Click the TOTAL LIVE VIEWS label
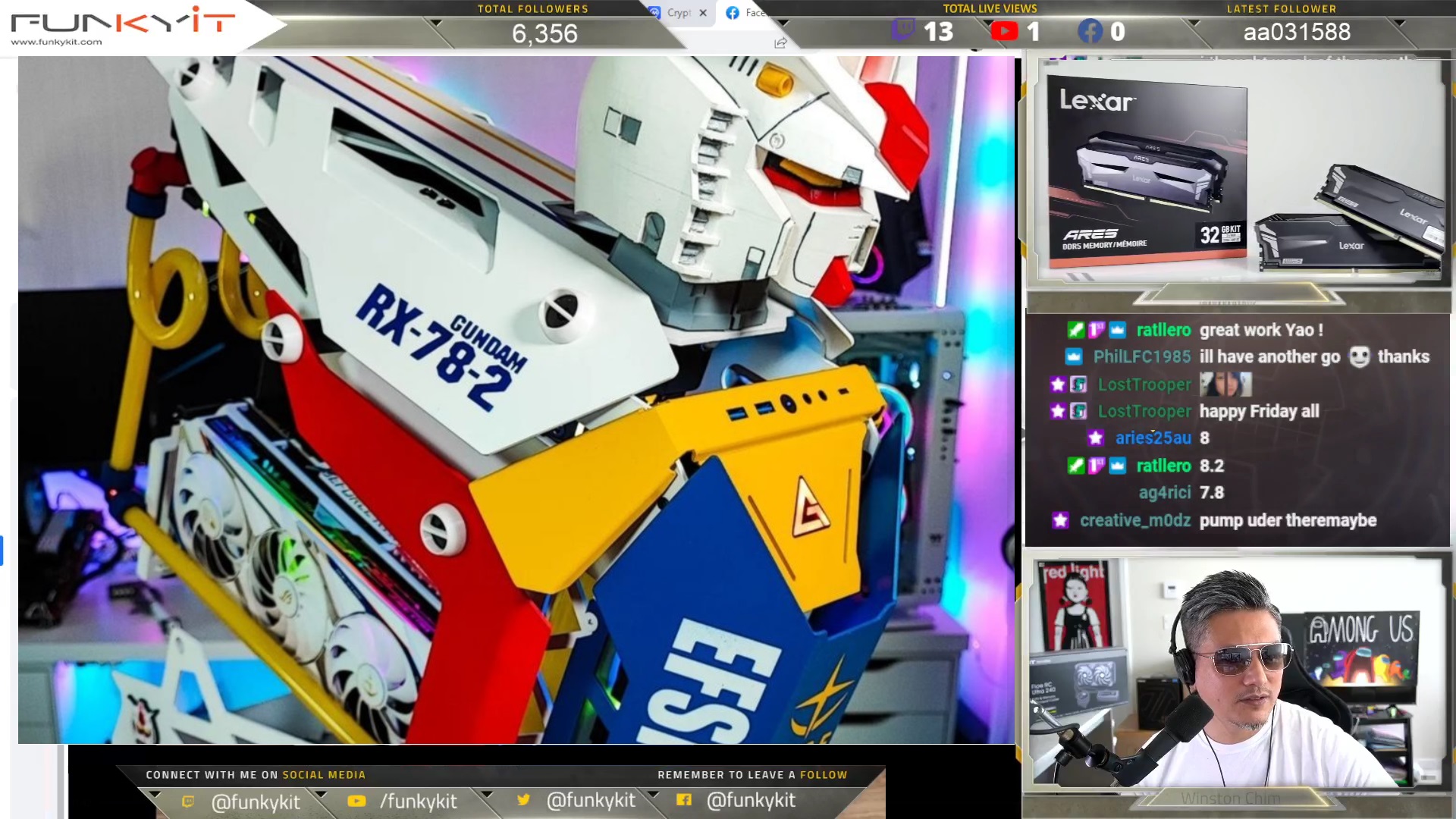 coord(990,9)
